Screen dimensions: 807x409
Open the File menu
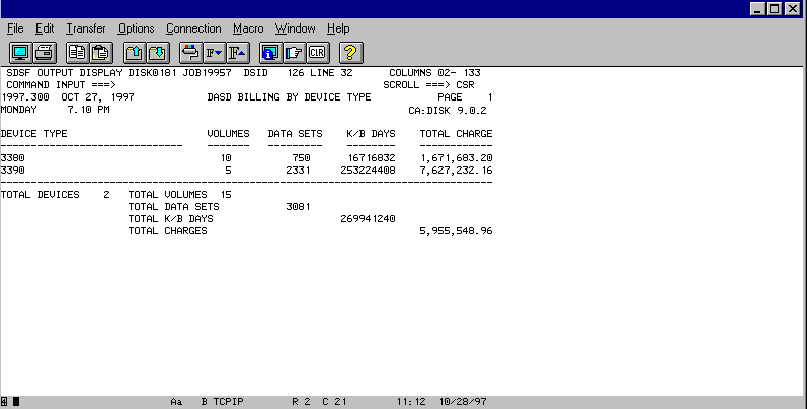[15, 29]
